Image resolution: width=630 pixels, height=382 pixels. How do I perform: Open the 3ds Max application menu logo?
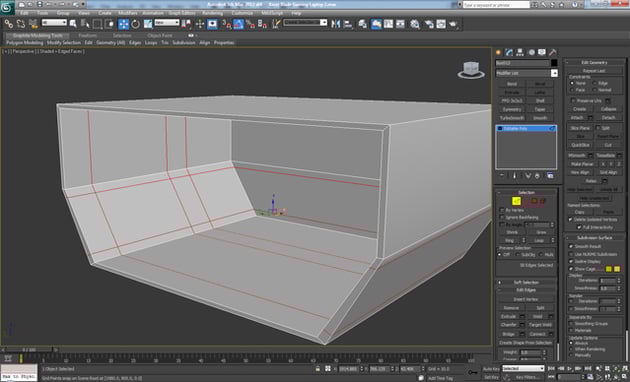click(x=7, y=8)
